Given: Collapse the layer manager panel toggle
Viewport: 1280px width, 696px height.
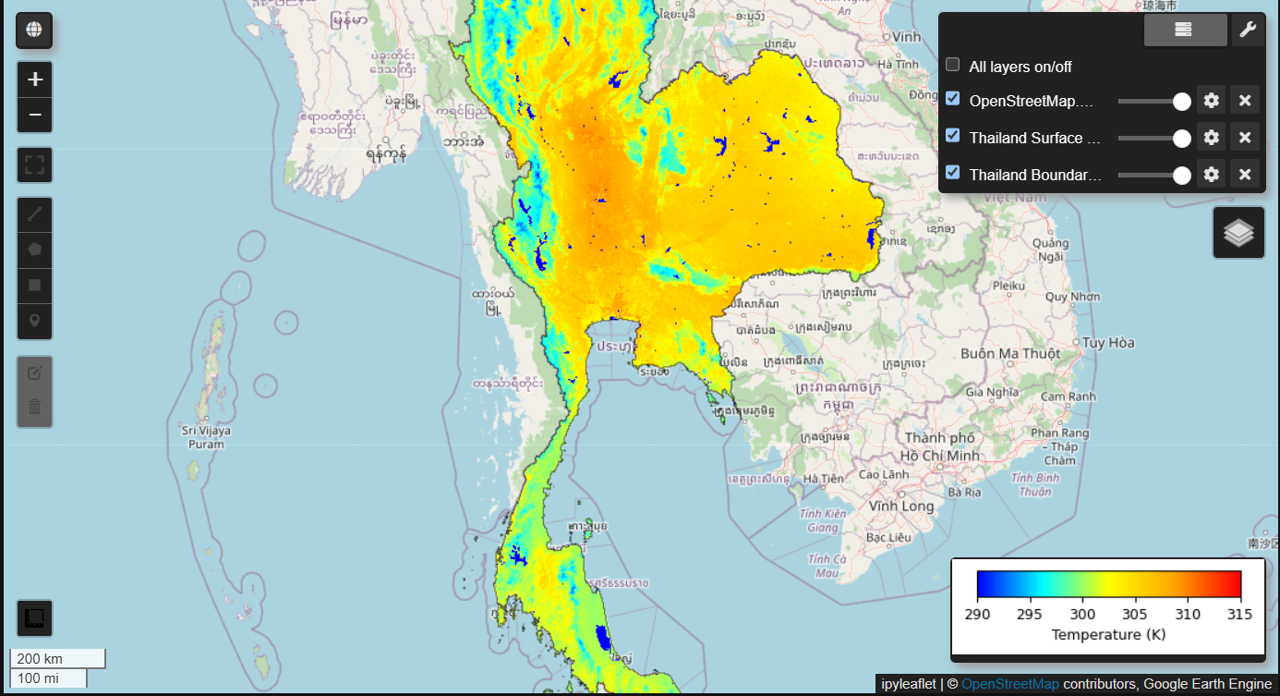Looking at the screenshot, I should click(x=1185, y=30).
